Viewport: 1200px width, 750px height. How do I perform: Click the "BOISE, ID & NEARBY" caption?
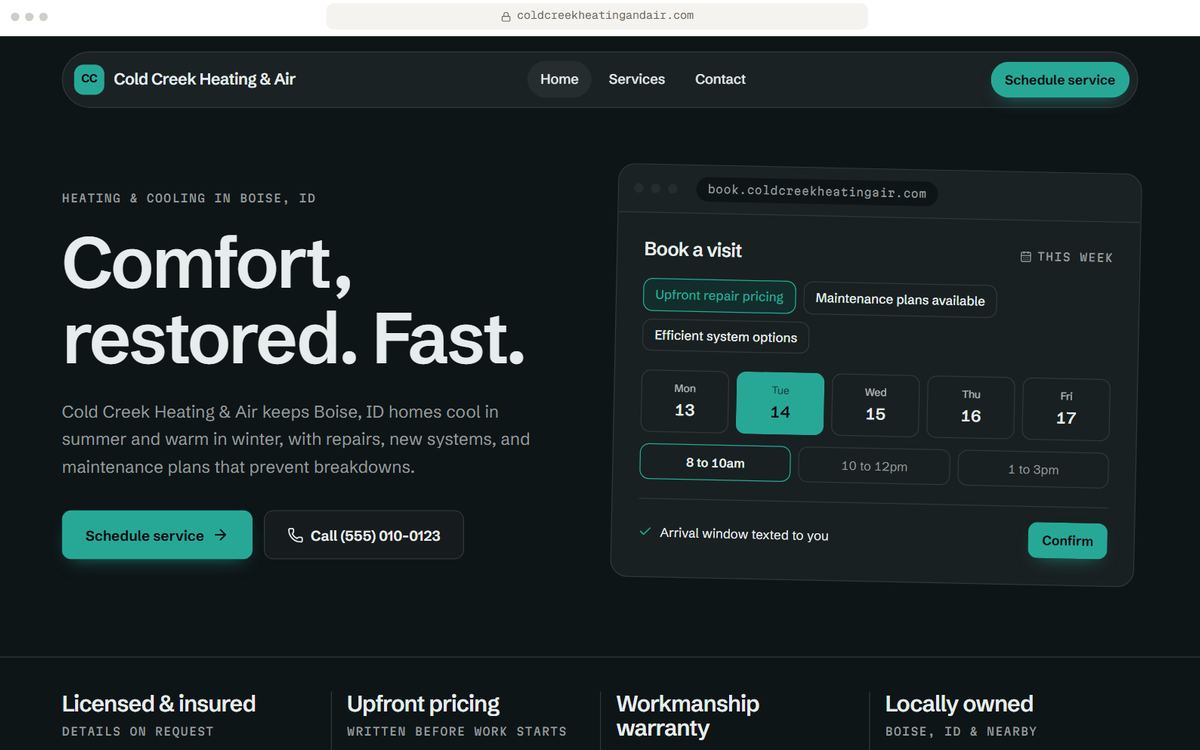click(x=961, y=732)
